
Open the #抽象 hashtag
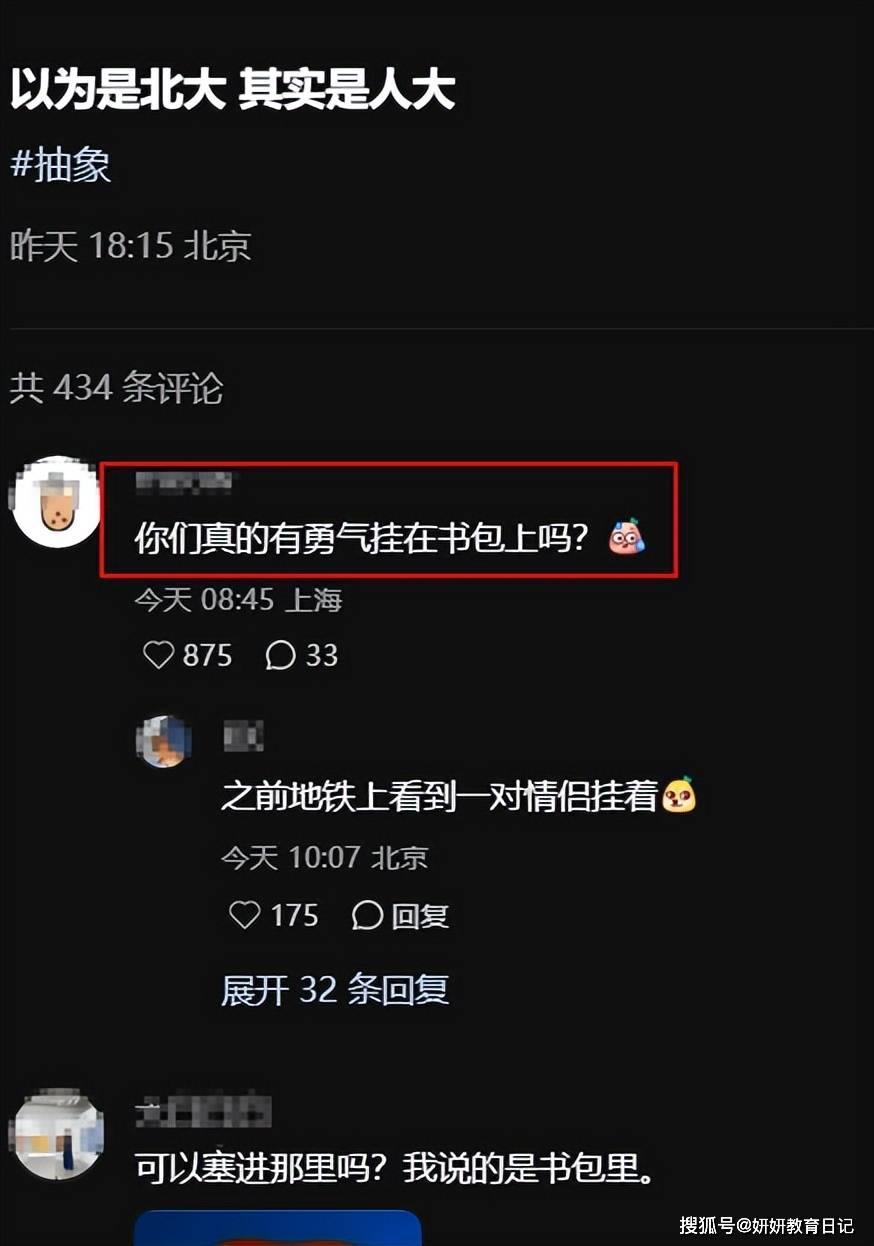tap(60, 165)
